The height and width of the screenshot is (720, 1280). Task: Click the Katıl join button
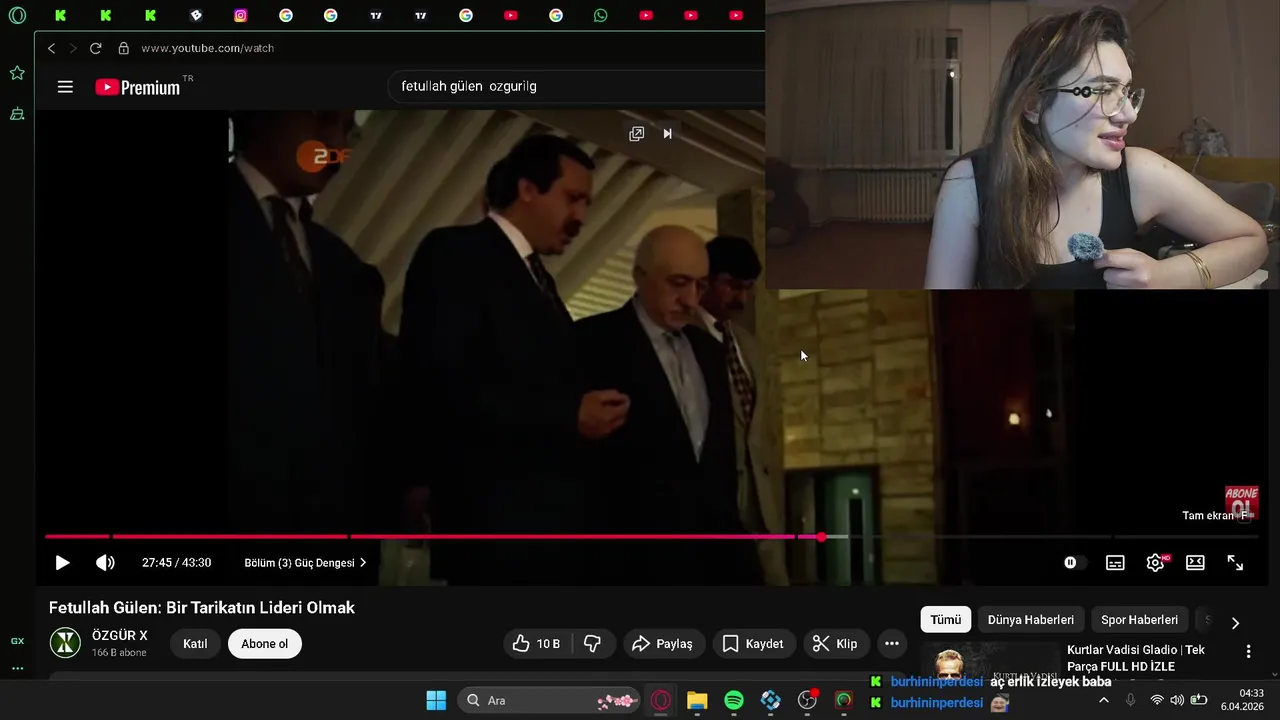pos(195,644)
